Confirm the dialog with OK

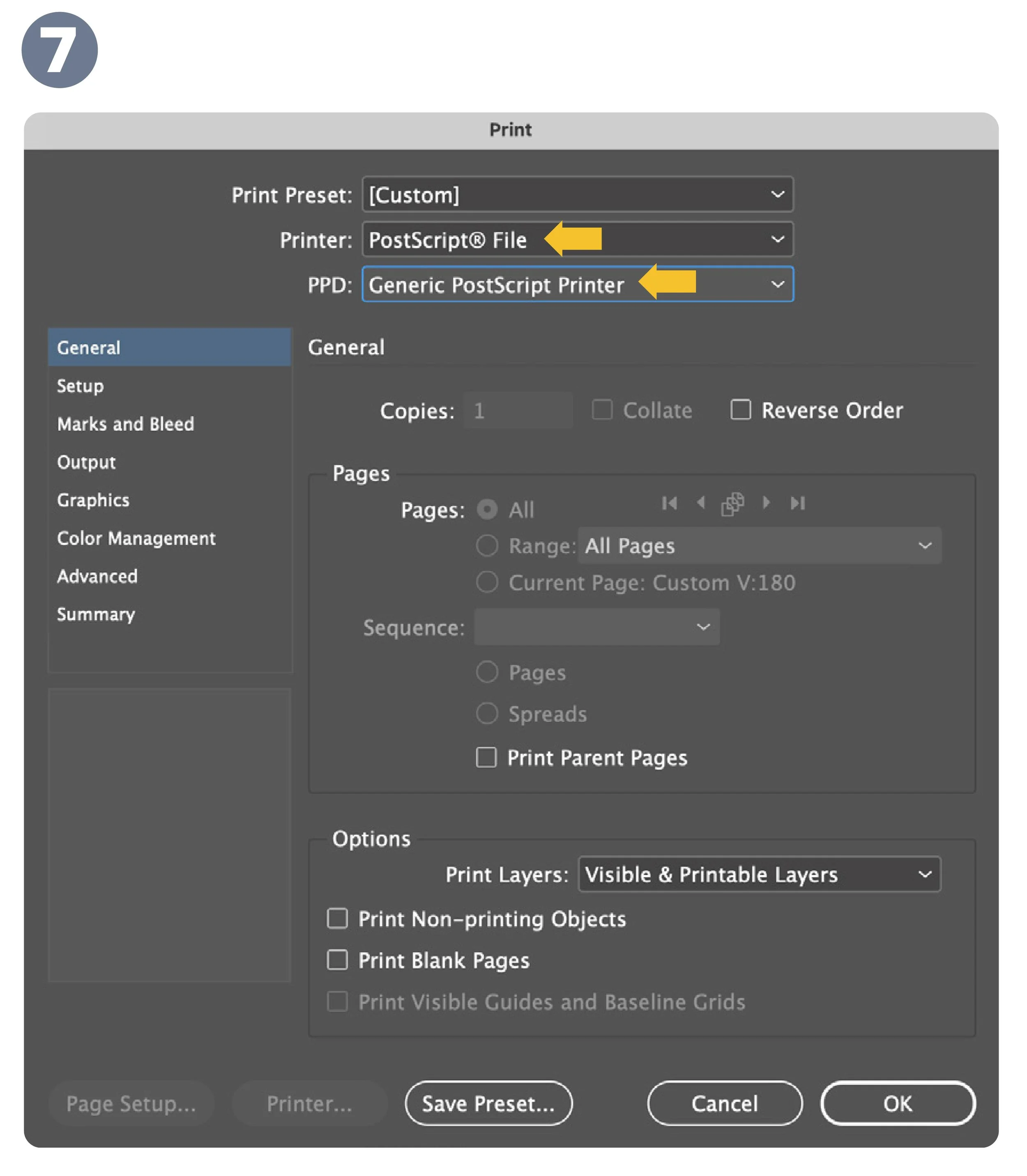(897, 1104)
